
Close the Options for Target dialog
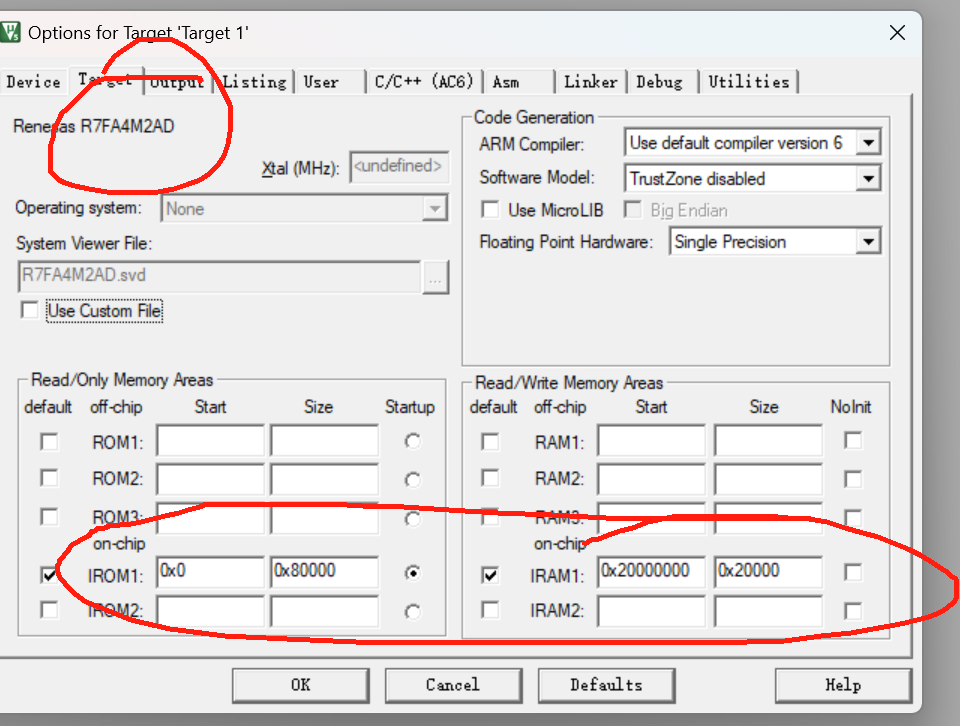(x=897, y=32)
